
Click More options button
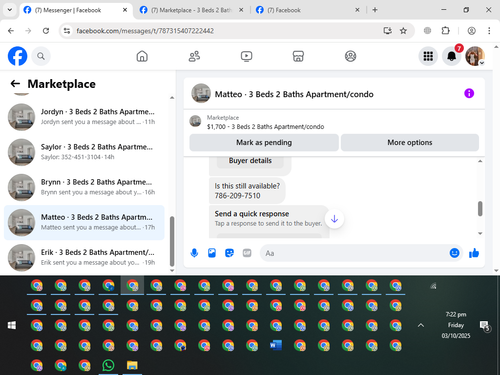coord(410,143)
